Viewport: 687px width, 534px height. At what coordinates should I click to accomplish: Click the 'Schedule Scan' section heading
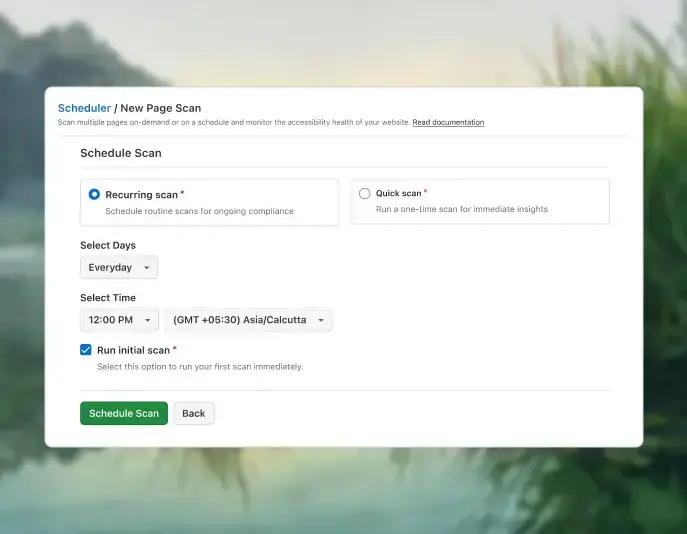point(121,153)
